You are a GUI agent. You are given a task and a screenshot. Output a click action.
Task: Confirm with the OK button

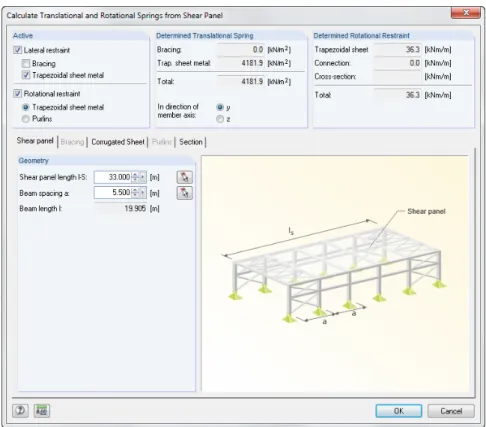point(399,411)
